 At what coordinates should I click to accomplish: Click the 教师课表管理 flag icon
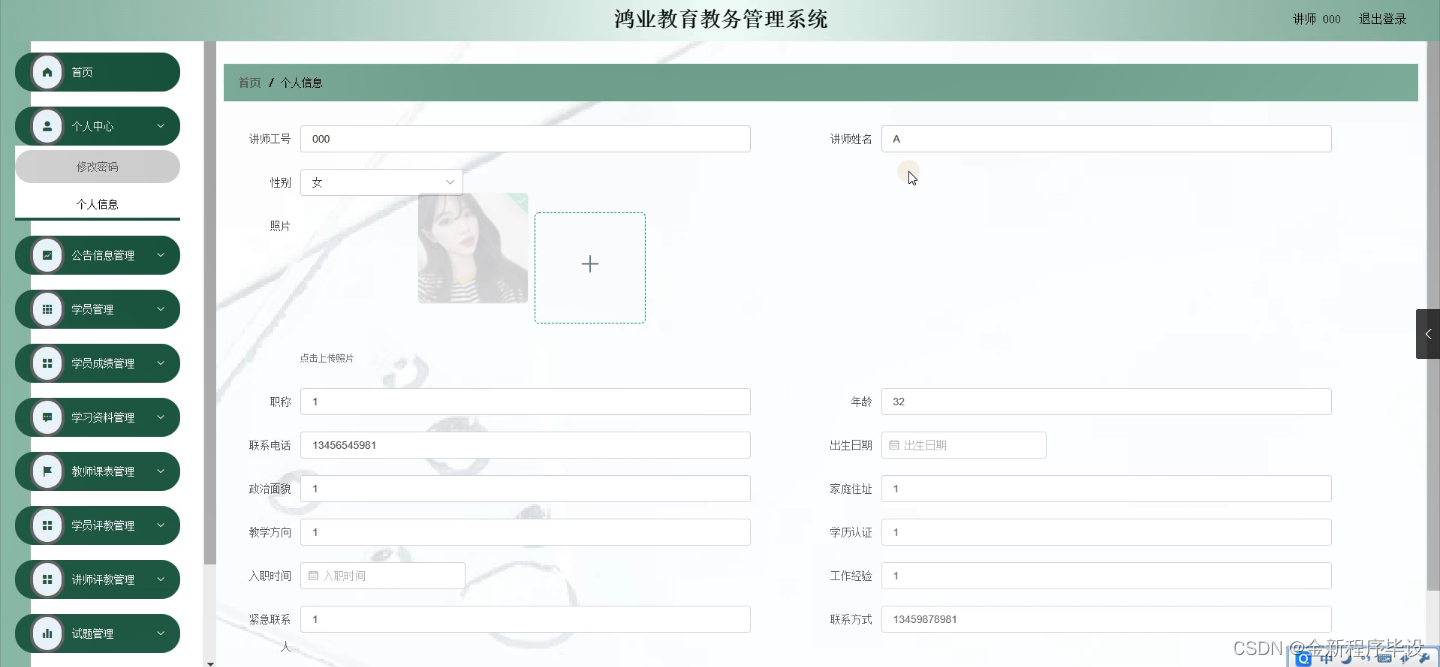point(47,471)
